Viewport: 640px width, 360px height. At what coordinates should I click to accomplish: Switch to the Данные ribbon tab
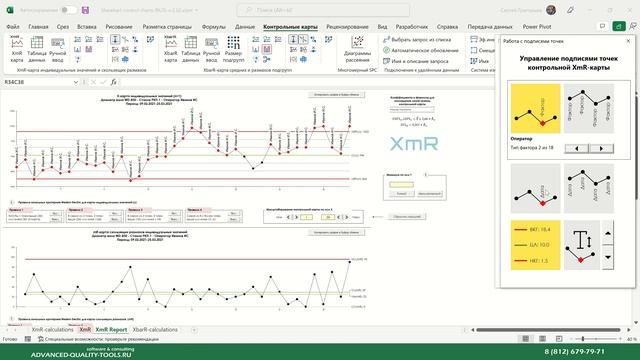coord(245,27)
